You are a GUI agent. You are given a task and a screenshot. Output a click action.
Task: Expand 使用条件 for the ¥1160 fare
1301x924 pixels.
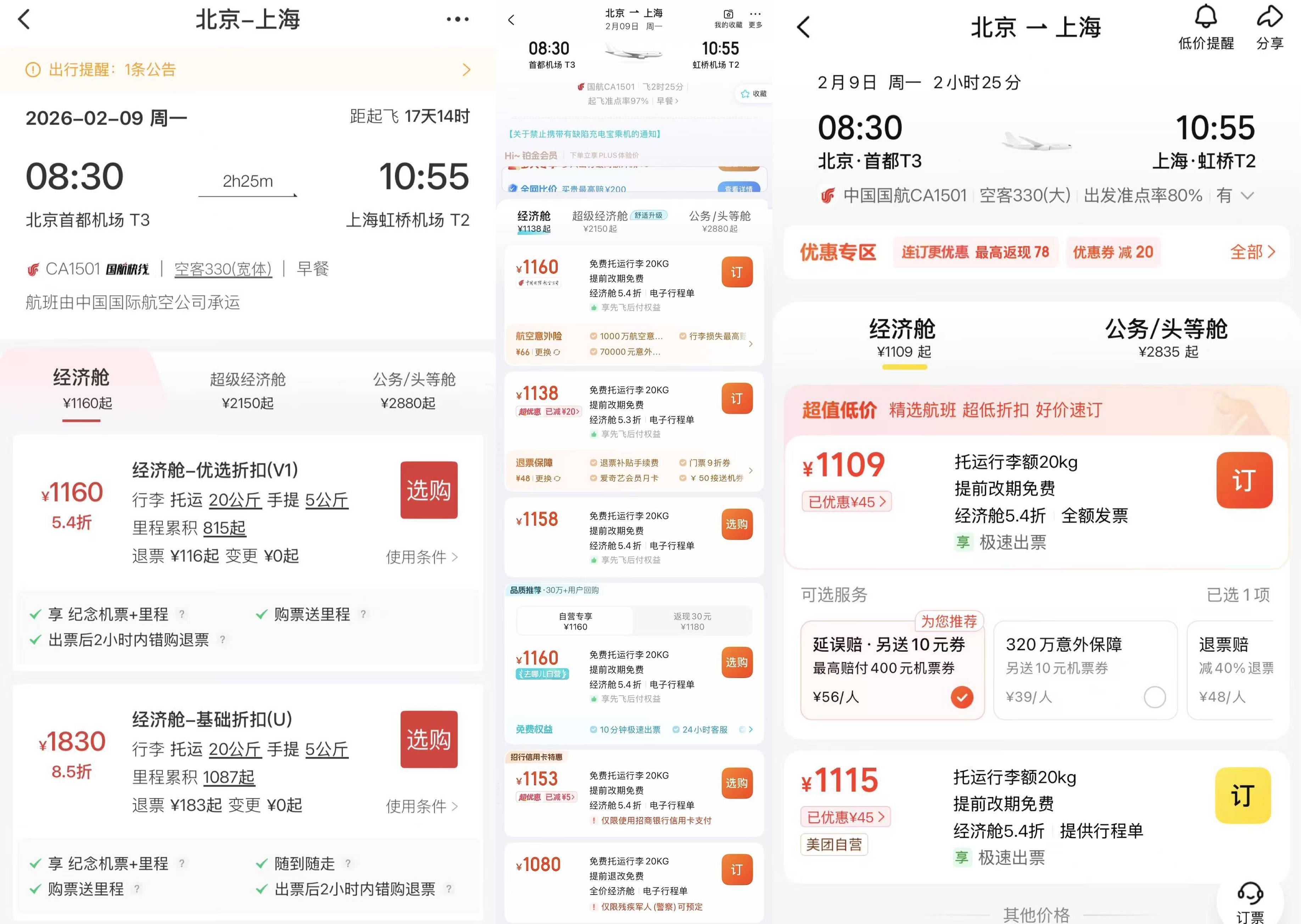[421, 557]
